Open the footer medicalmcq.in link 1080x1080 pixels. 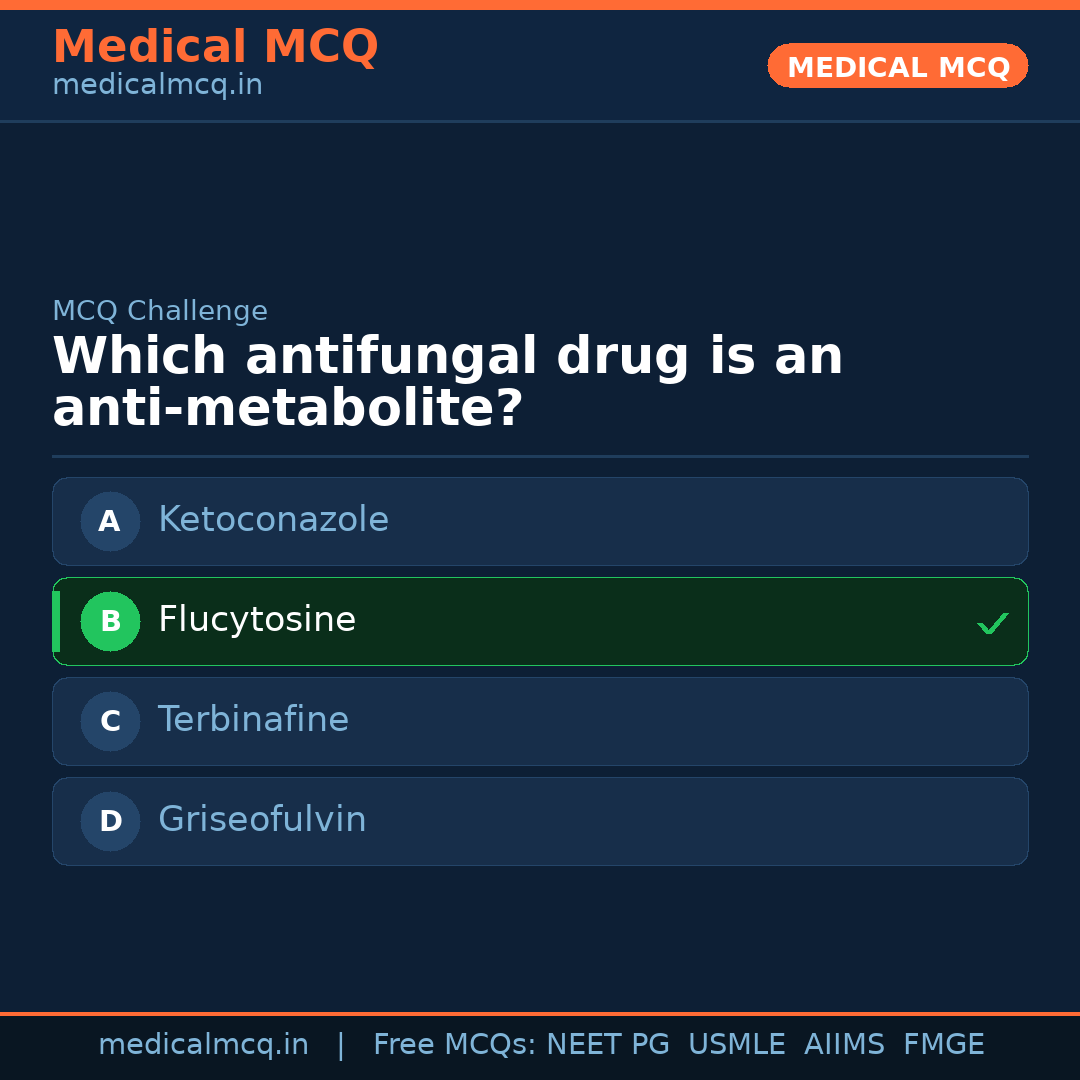pyautogui.click(x=203, y=1045)
